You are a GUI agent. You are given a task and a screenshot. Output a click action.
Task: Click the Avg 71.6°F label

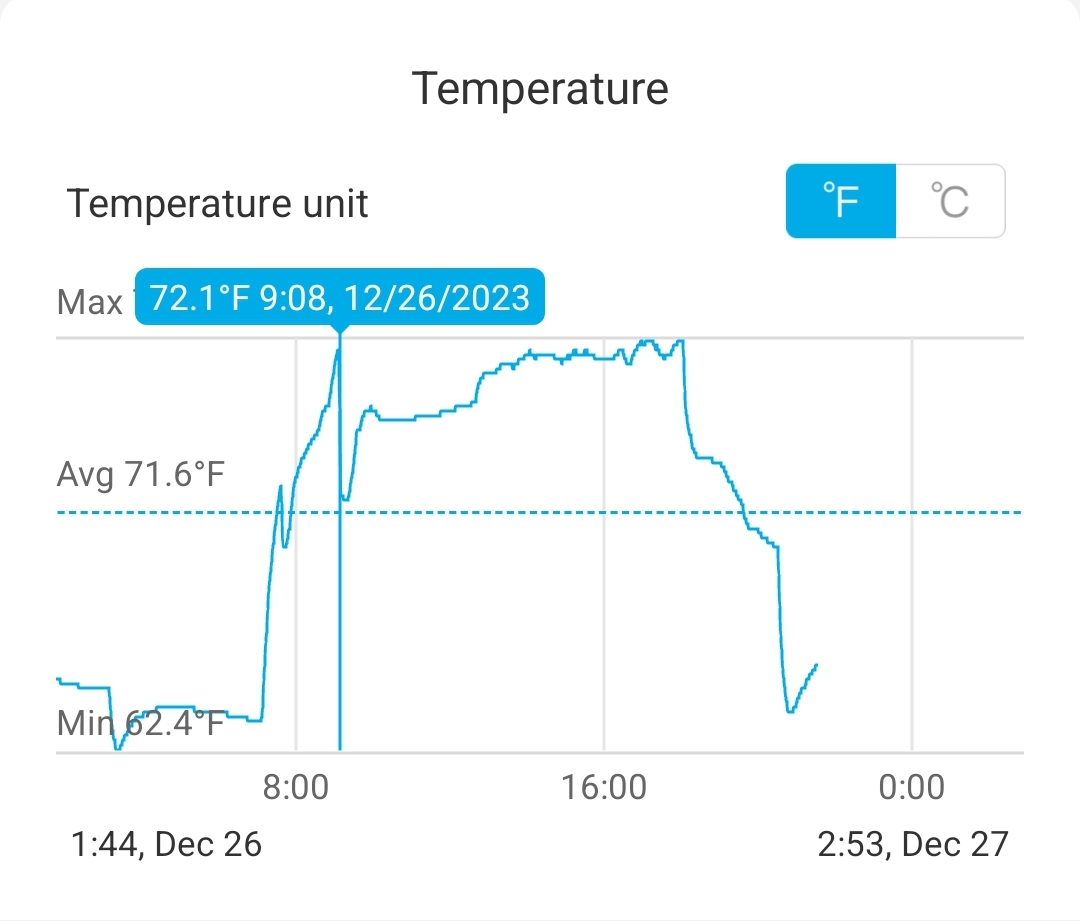tap(141, 474)
